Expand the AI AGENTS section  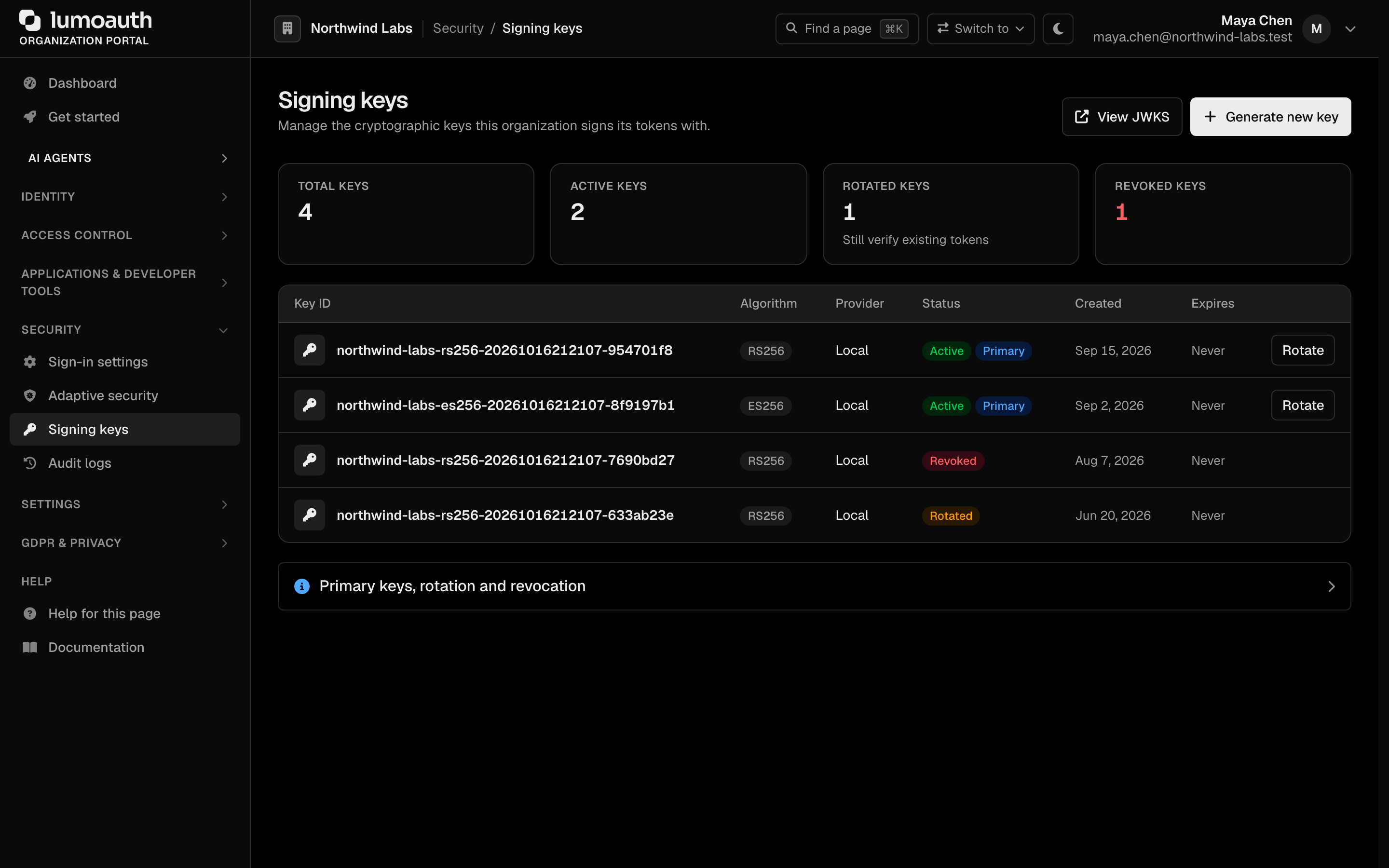click(125, 158)
